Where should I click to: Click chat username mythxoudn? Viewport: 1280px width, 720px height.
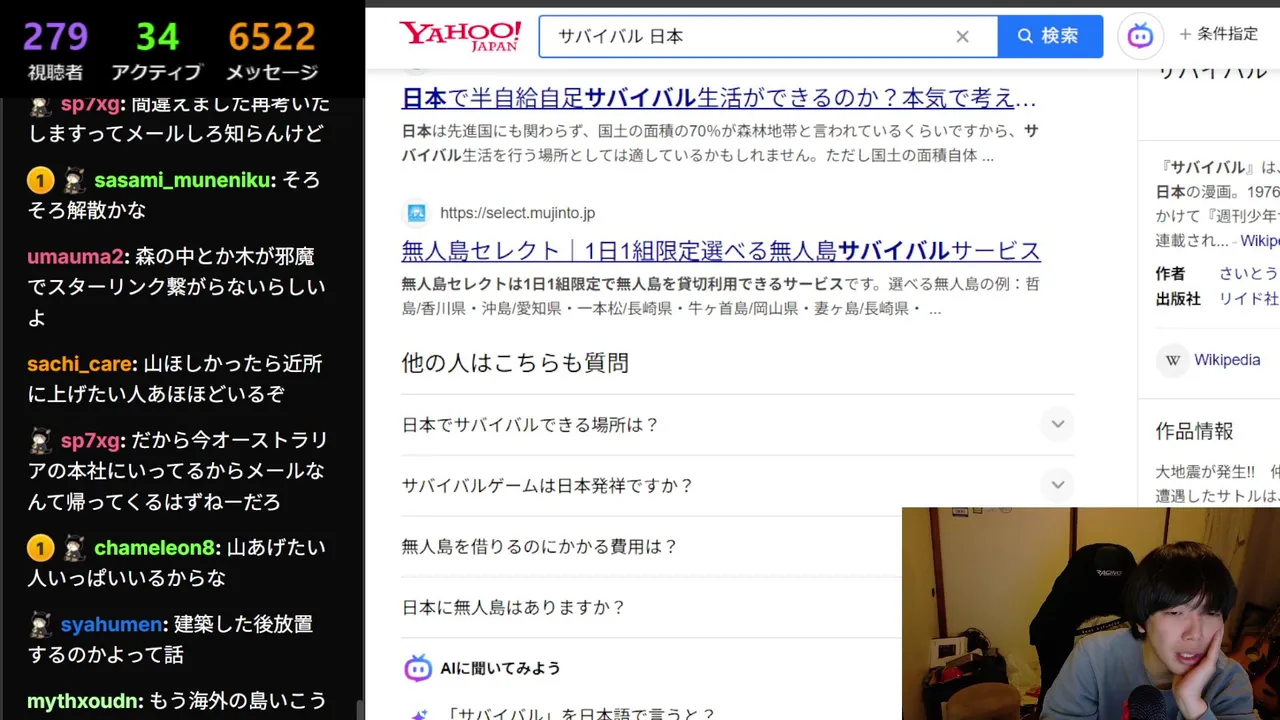(84, 701)
